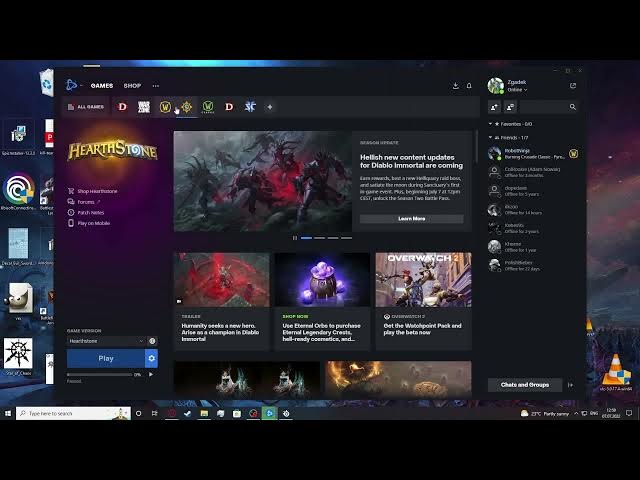Select friend offline for 22 days
This screenshot has height=480, width=640.
point(533,266)
